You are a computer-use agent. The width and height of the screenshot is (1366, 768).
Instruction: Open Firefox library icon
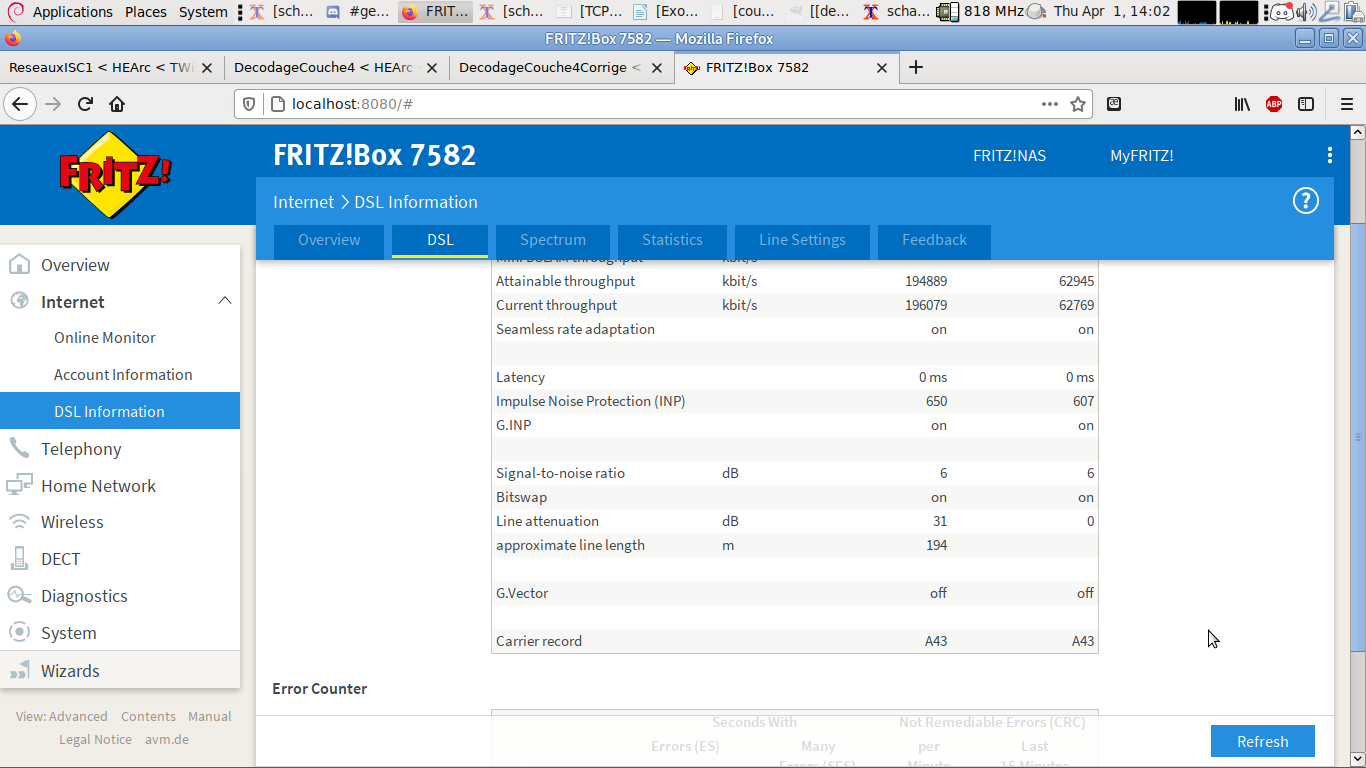(1242, 104)
